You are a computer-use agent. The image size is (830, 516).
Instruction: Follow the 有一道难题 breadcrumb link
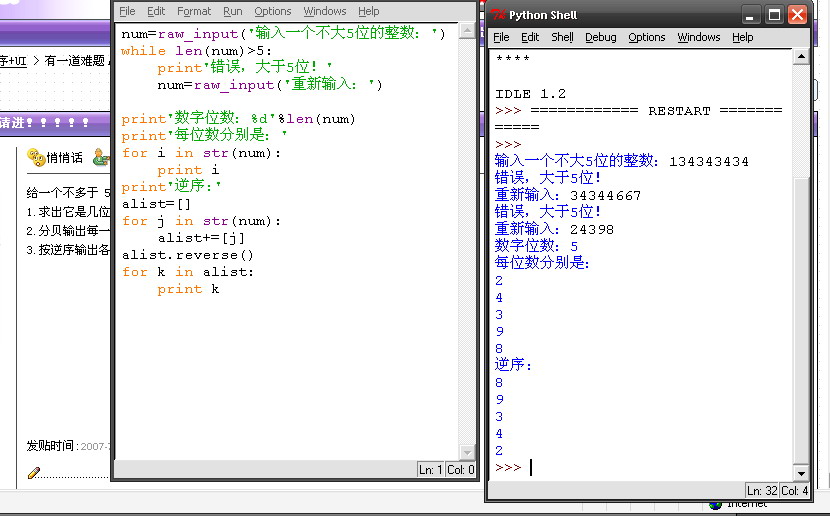[x=75, y=60]
